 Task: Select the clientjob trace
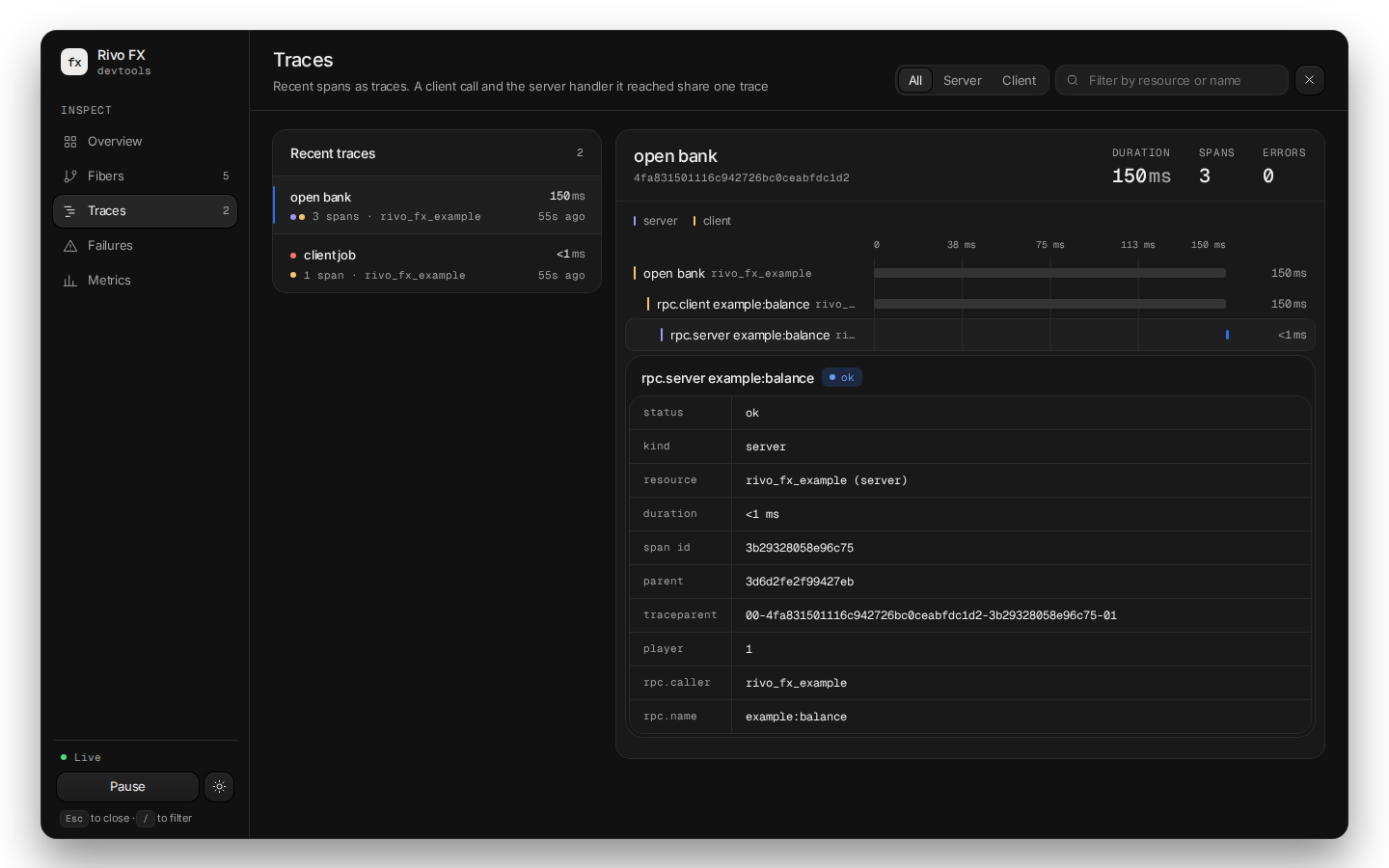point(437,264)
